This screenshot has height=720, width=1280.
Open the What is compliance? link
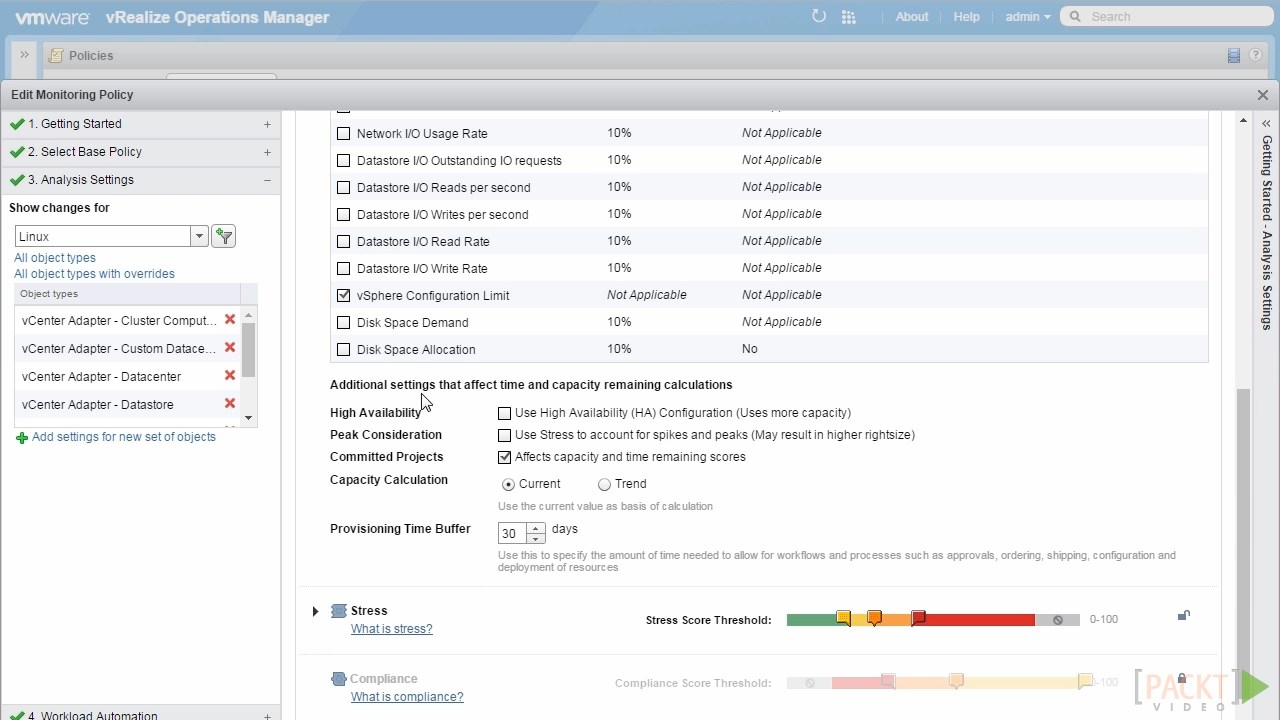tap(407, 697)
